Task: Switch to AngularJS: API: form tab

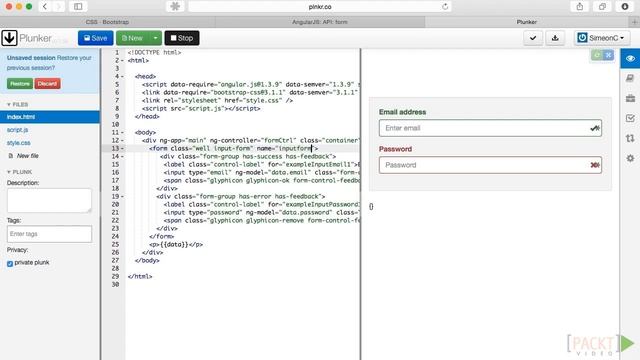Action: point(320,22)
